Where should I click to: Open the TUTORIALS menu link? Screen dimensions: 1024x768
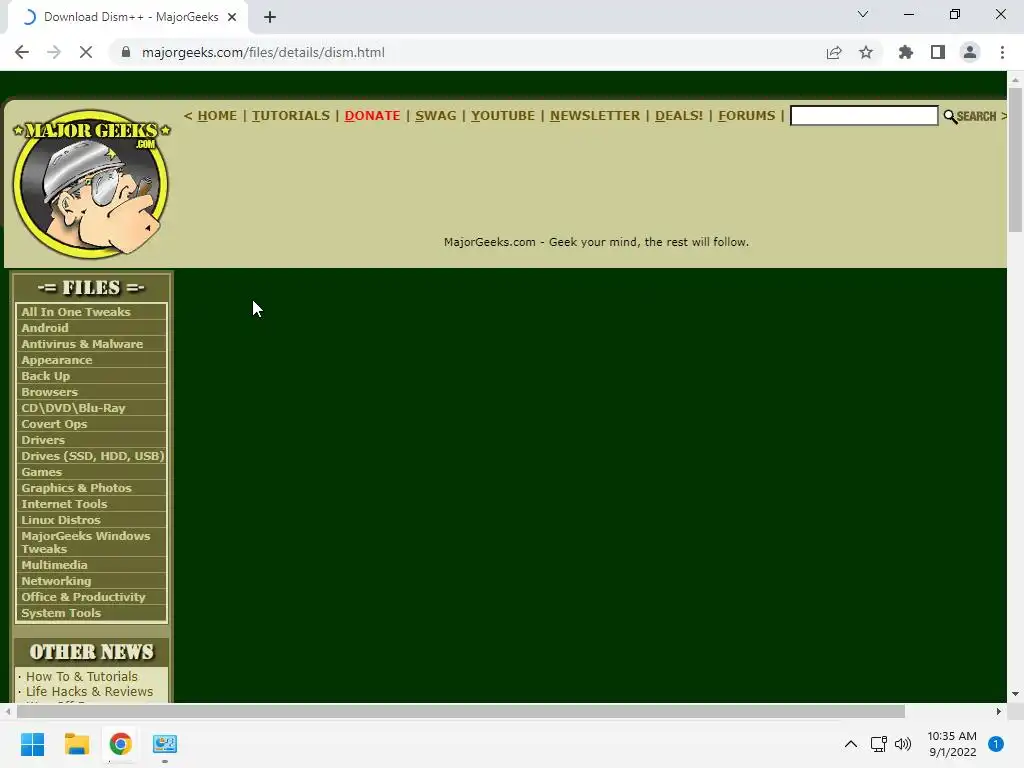pos(291,116)
